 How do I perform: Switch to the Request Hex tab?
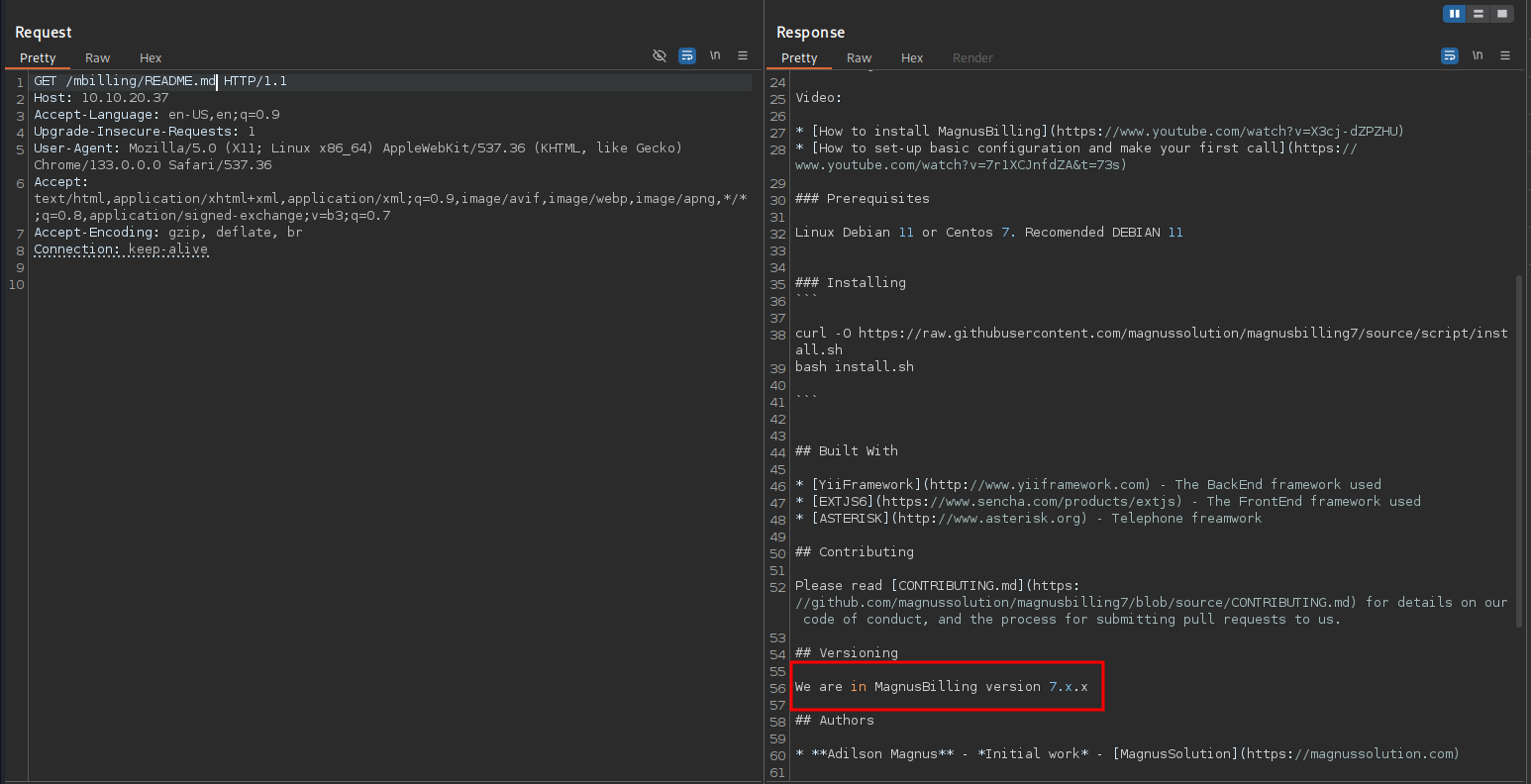151,58
